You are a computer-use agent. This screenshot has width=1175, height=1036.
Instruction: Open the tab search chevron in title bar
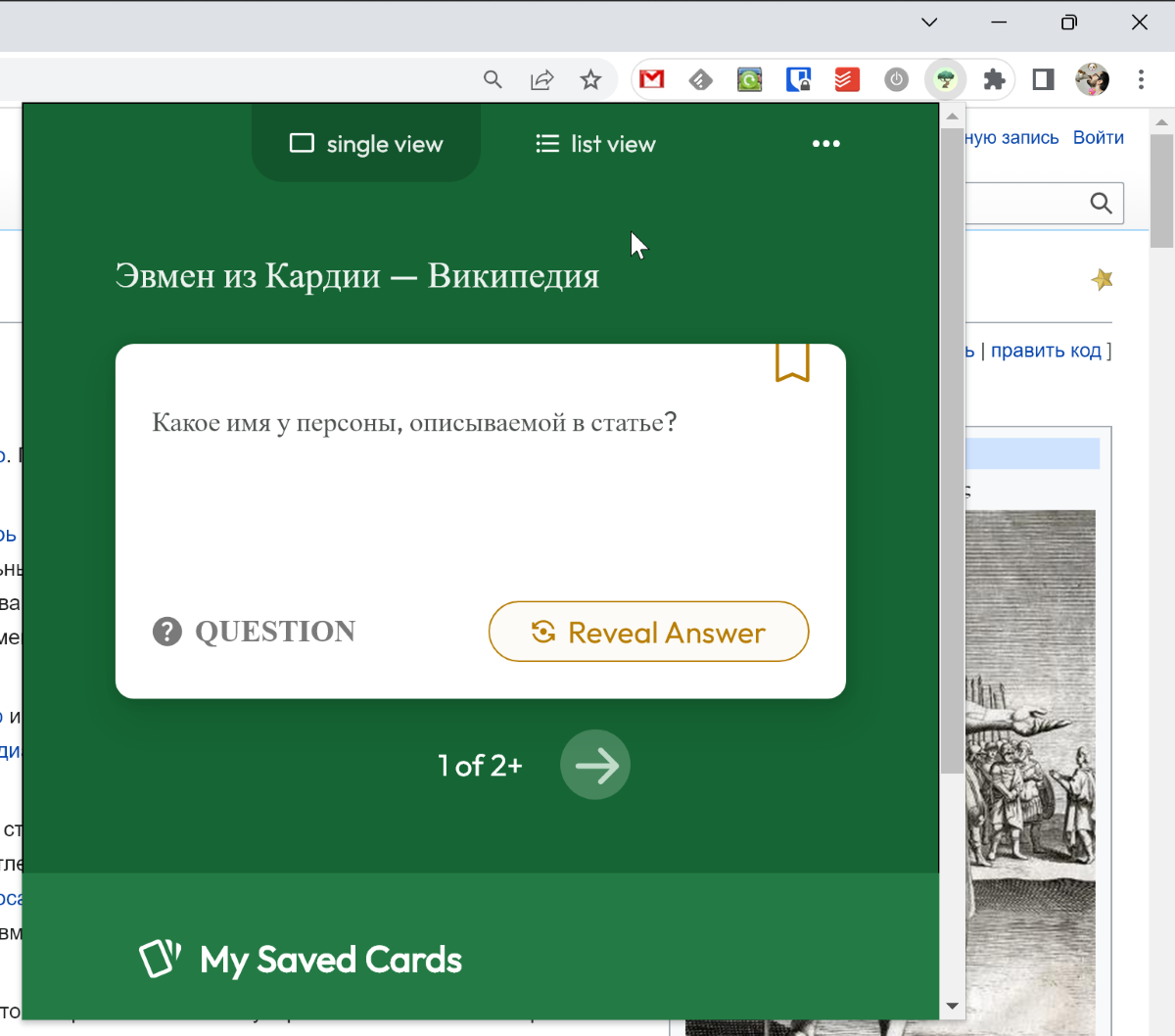tap(929, 22)
